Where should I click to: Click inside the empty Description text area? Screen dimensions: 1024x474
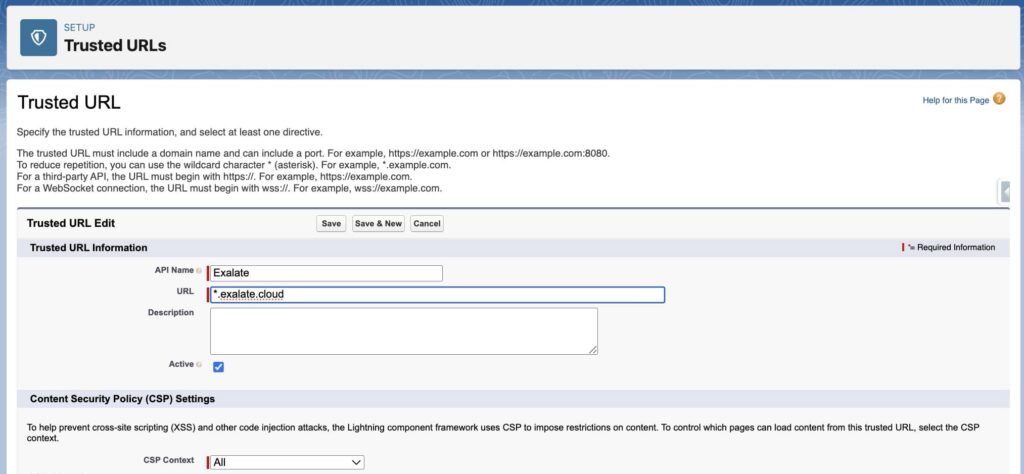coord(403,330)
